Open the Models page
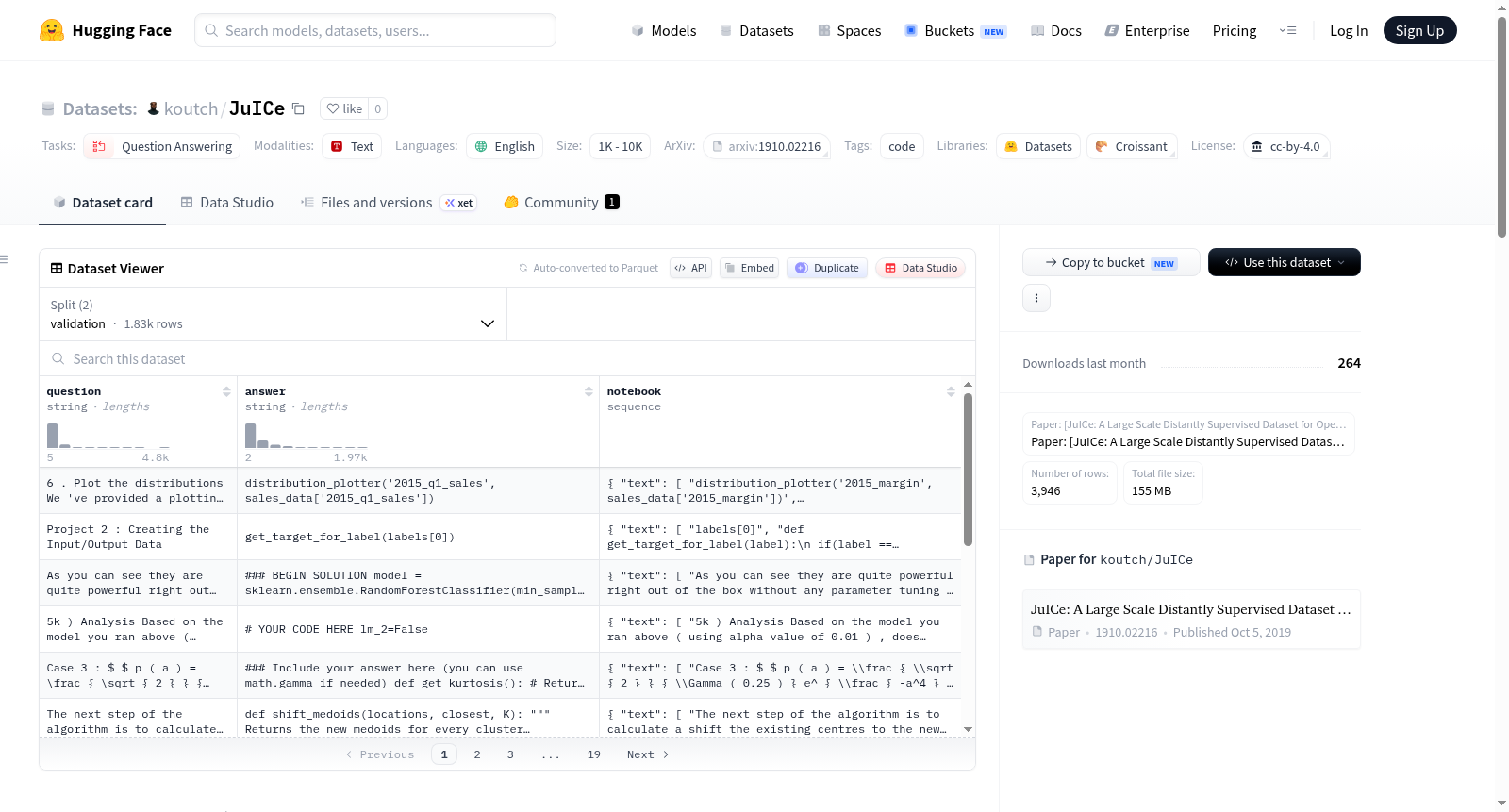1509x812 pixels. 664,30
